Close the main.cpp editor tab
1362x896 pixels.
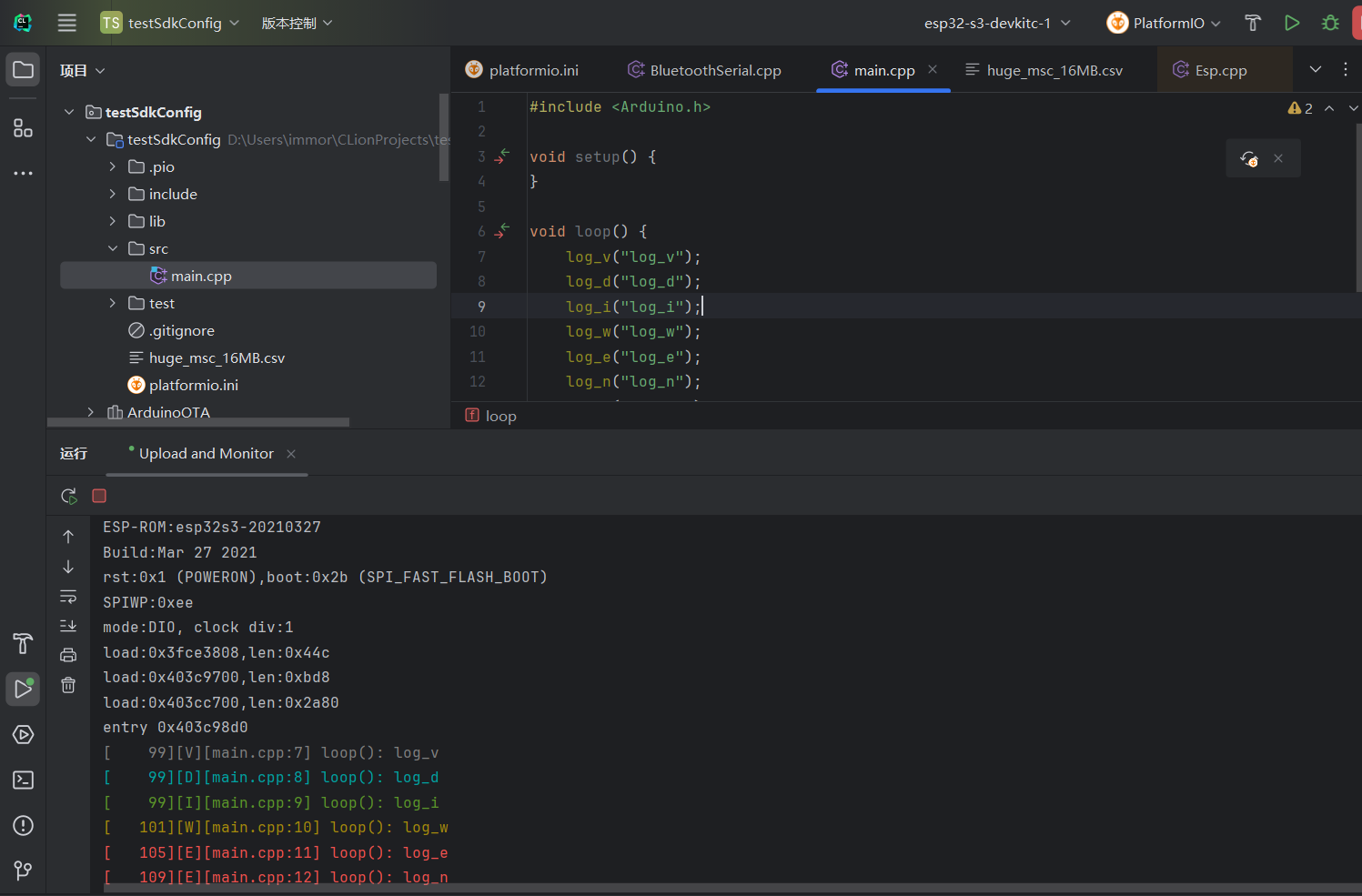933,69
